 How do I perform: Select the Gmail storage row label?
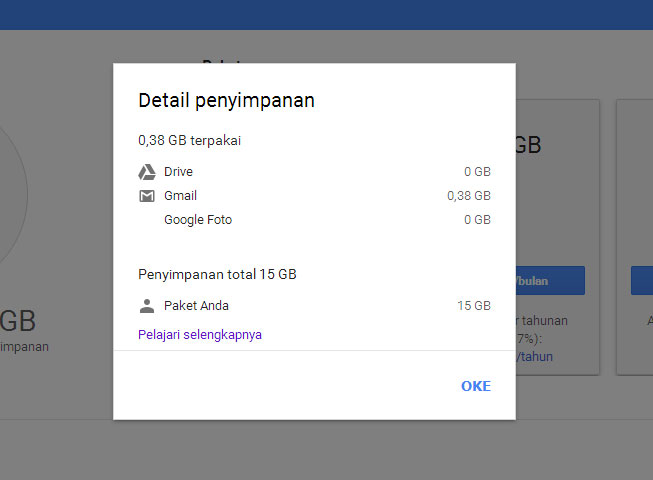180,196
